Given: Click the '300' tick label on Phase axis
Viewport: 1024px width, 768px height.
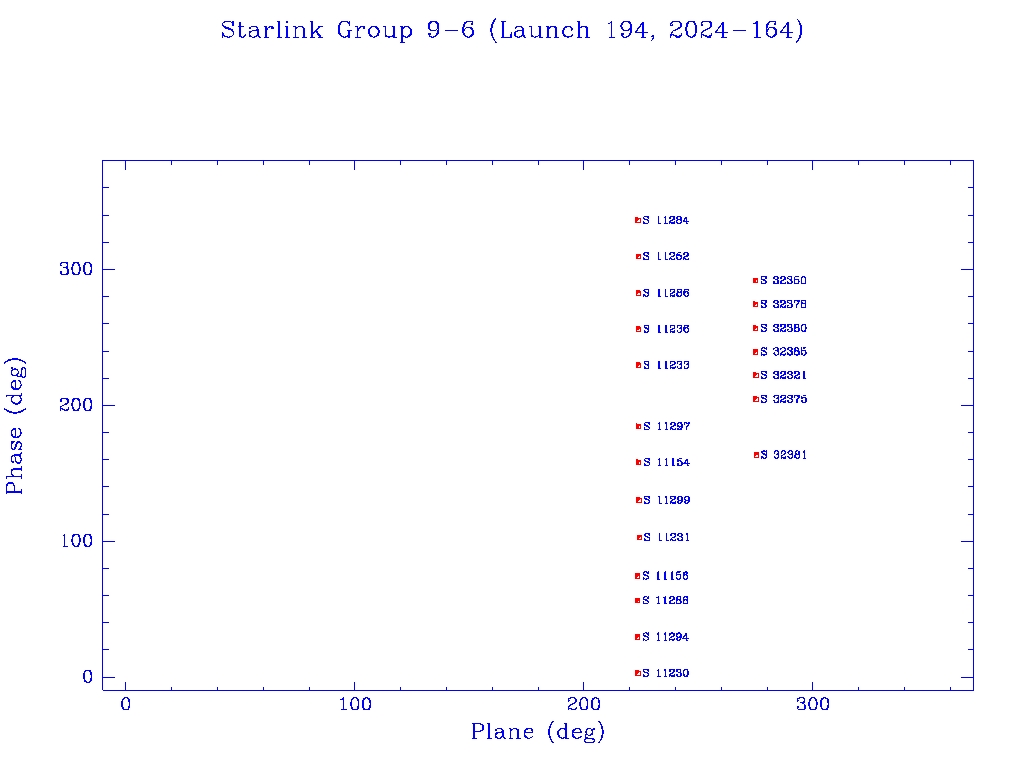Looking at the screenshot, I should (x=76, y=269).
